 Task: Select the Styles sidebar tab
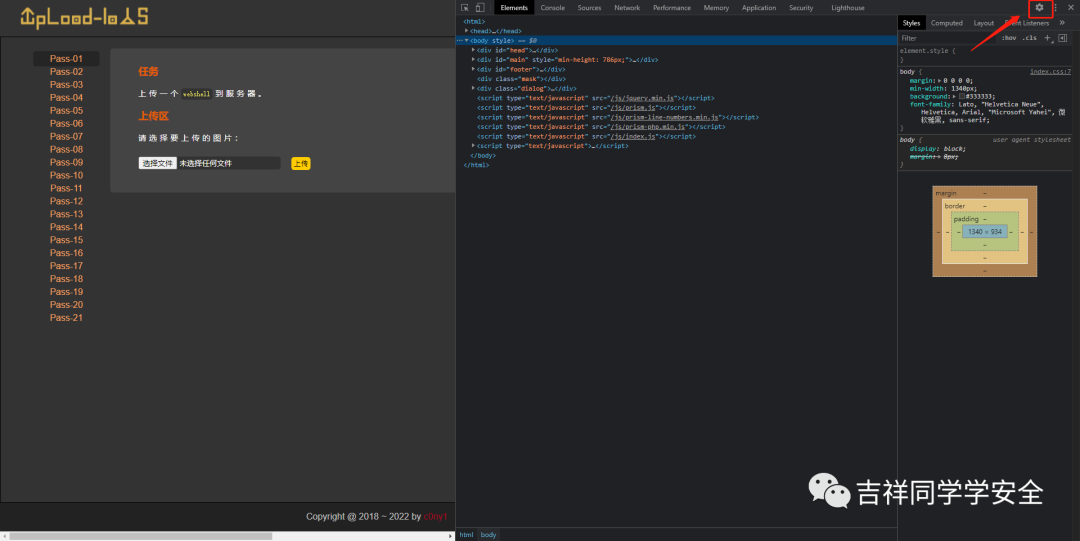coord(911,23)
